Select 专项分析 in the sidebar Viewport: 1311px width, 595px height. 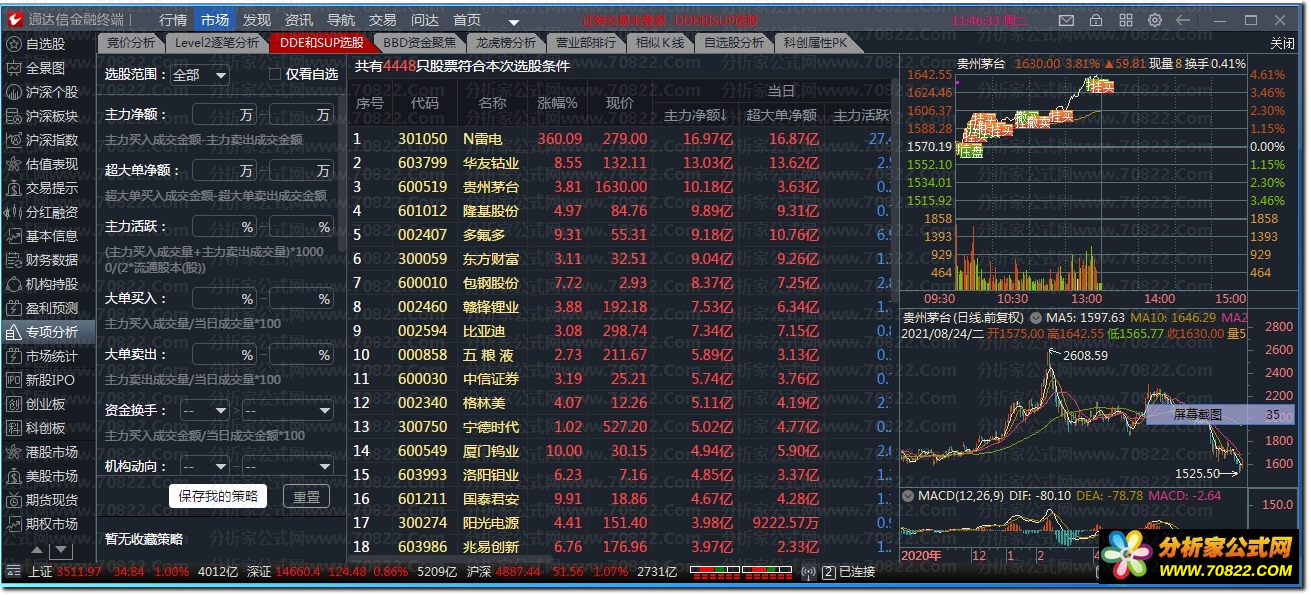point(46,332)
